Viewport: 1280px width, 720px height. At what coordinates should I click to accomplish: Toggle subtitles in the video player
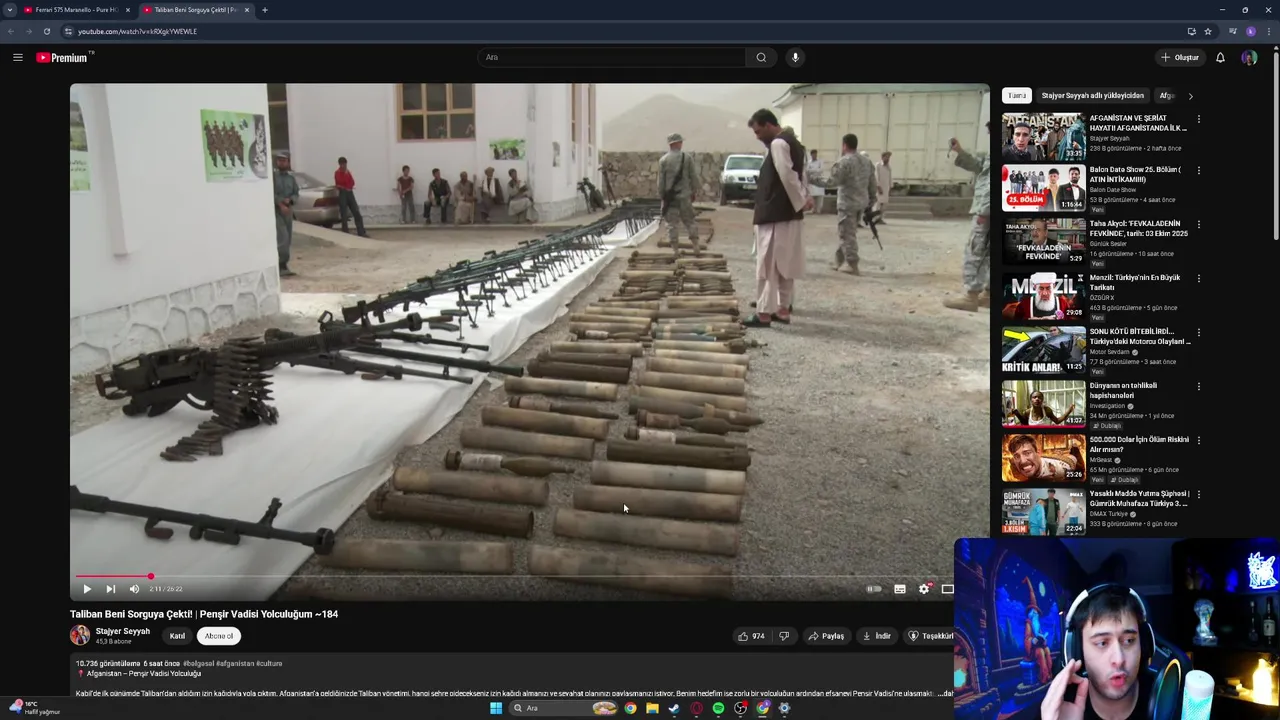[900, 589]
